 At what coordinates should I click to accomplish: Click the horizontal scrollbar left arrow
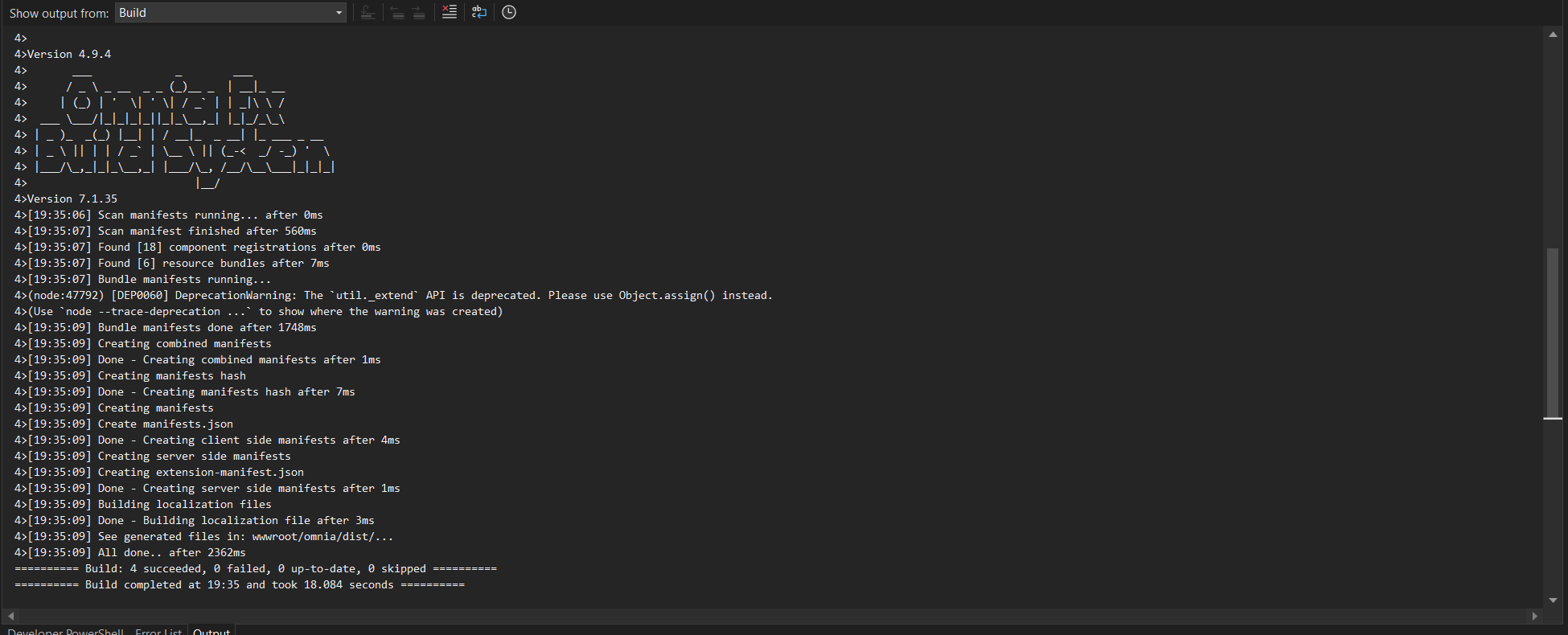click(10, 616)
